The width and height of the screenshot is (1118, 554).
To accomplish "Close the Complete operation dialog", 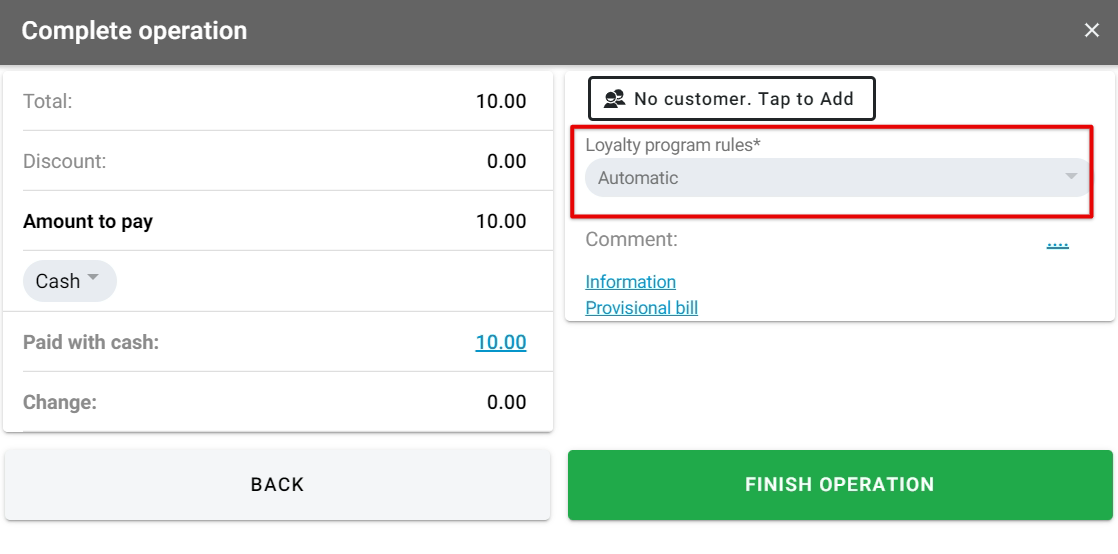I will click(x=1091, y=30).
